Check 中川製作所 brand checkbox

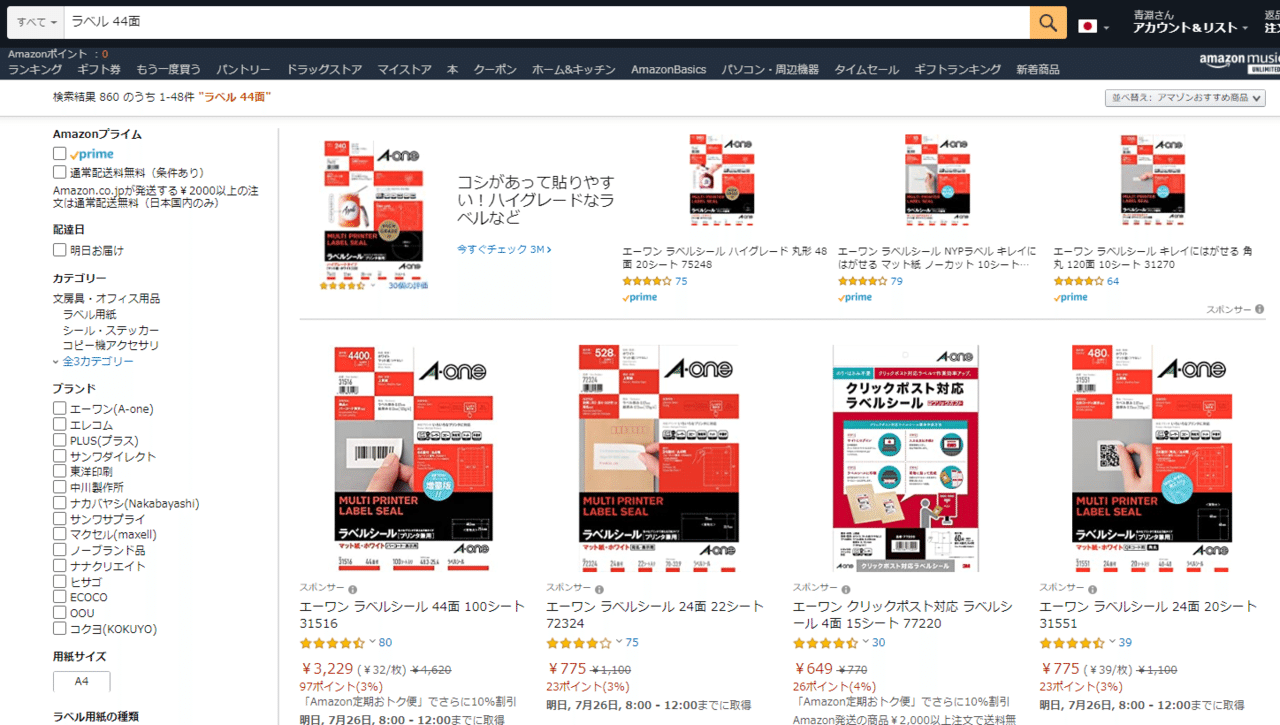tap(60, 487)
